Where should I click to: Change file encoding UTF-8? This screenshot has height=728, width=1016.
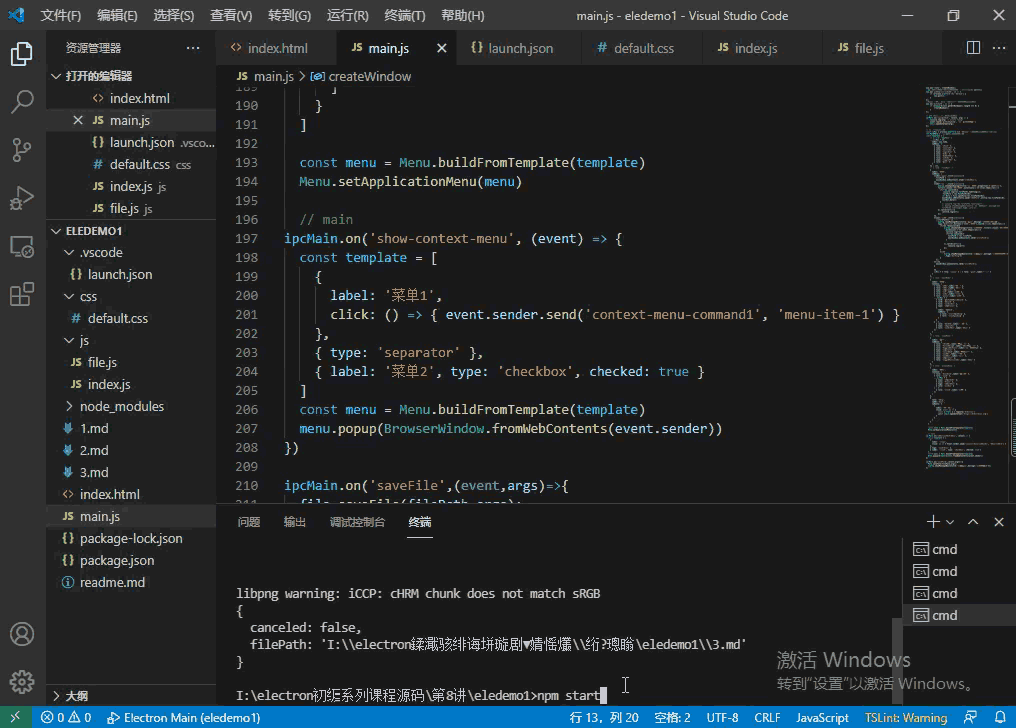[x=722, y=718]
